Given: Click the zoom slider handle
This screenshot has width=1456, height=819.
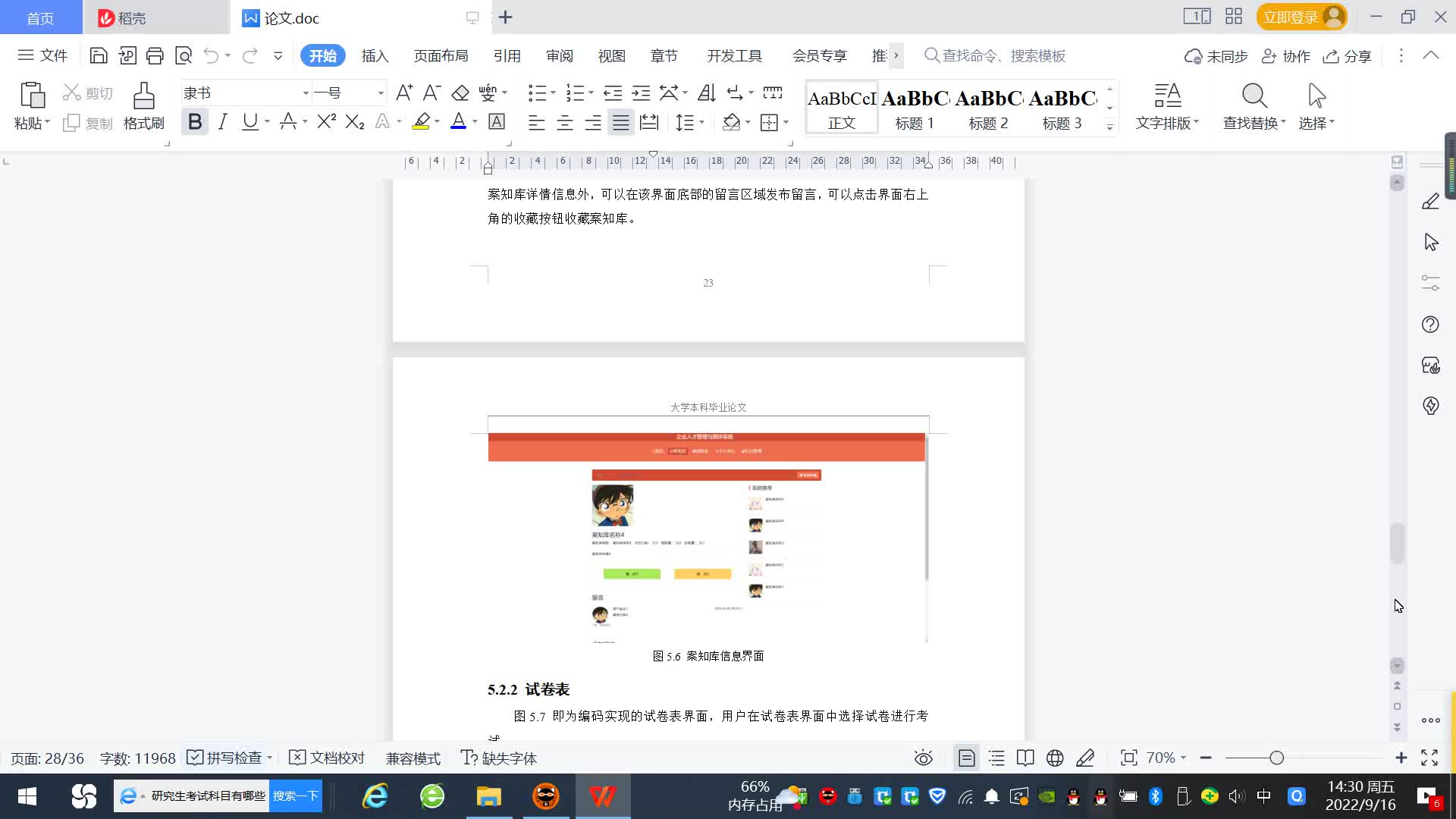Looking at the screenshot, I should click(x=1276, y=758).
